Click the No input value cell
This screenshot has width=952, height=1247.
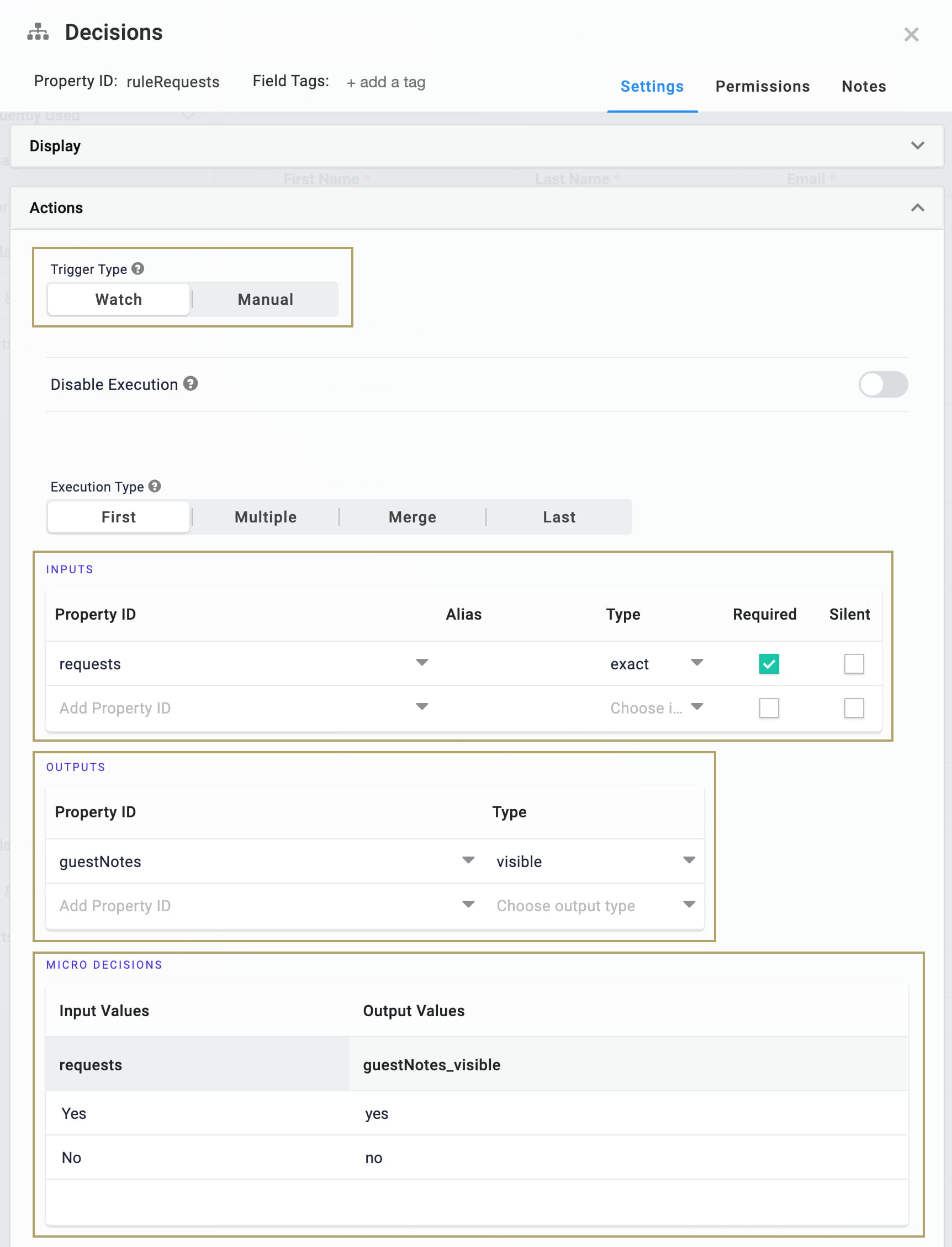(x=198, y=1158)
